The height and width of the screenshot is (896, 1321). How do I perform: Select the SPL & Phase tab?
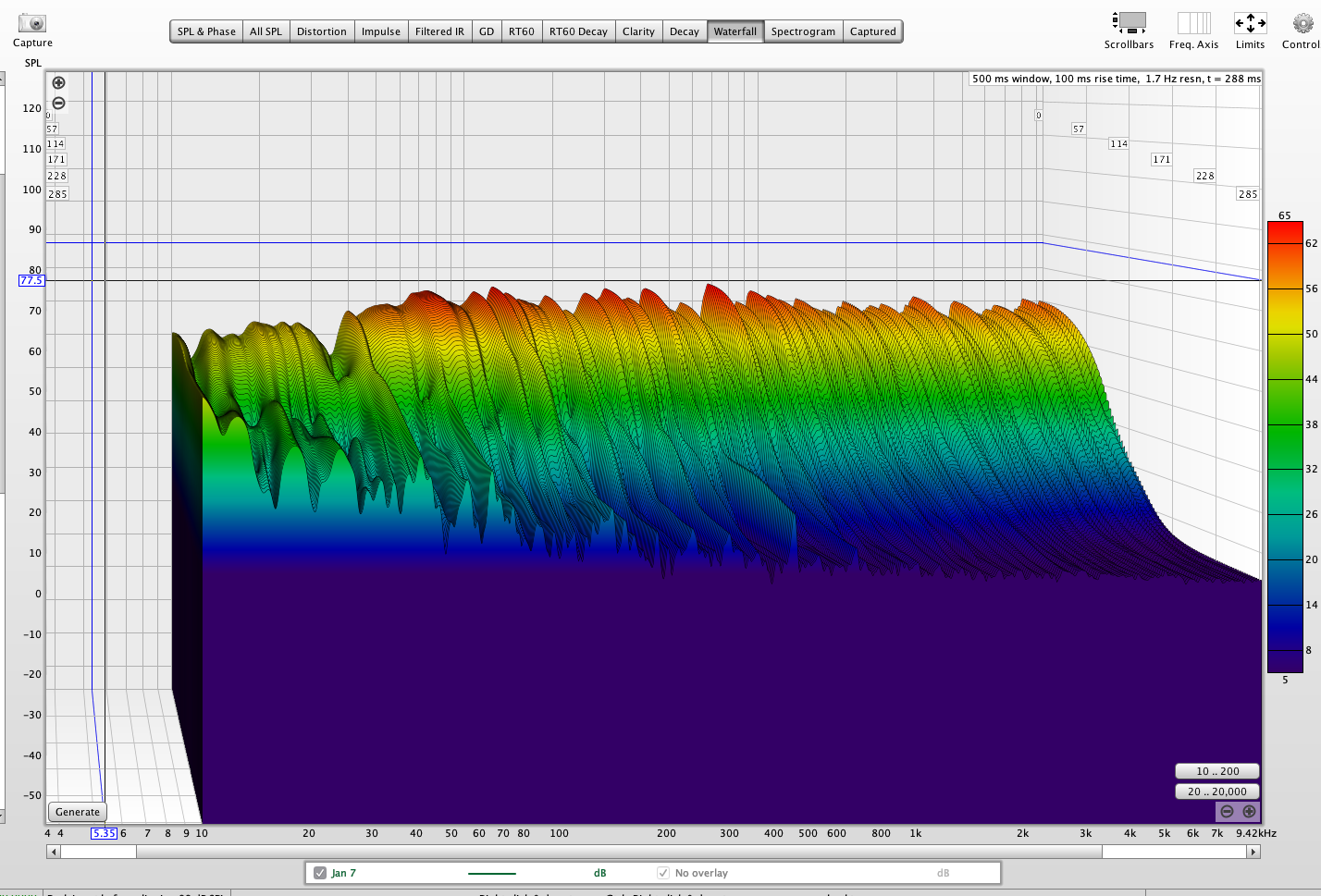coord(206,31)
